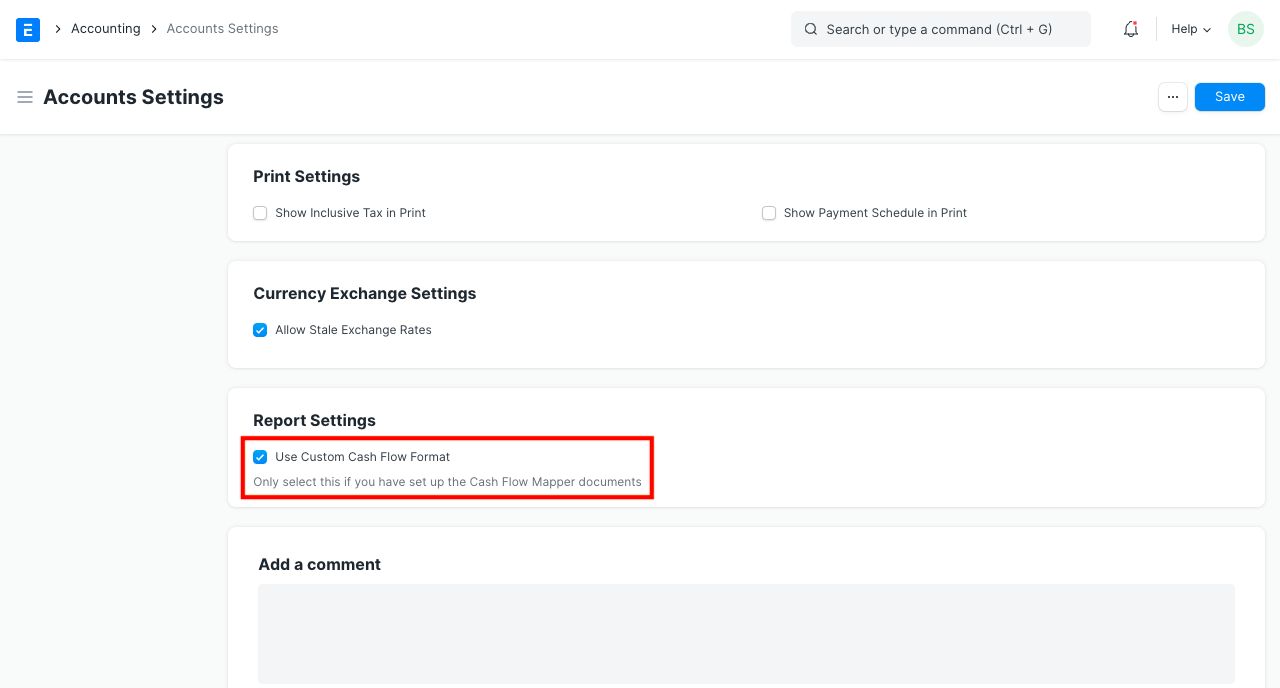The image size is (1280, 688).
Task: Open the Help dropdown
Action: [x=1190, y=29]
